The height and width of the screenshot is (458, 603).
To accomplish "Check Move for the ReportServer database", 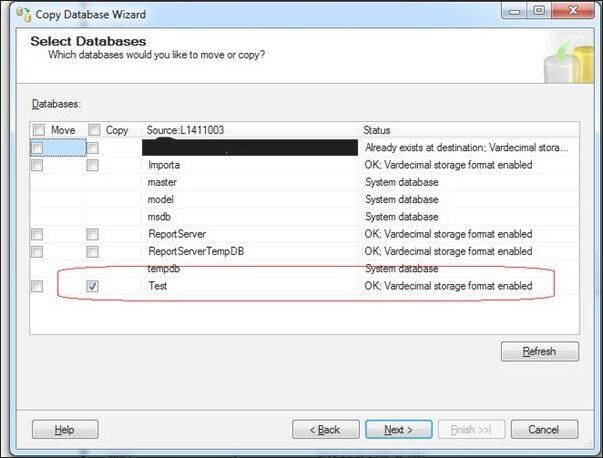I will [38, 234].
